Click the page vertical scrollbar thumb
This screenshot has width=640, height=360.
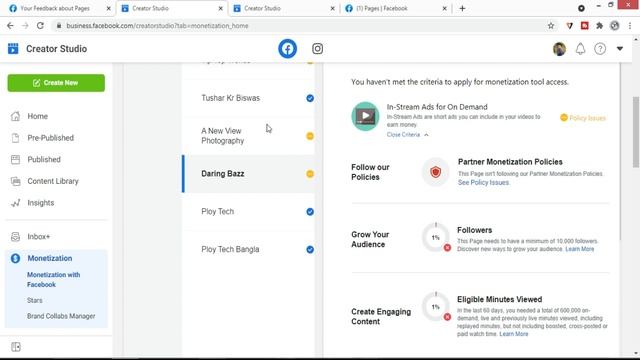(636, 132)
